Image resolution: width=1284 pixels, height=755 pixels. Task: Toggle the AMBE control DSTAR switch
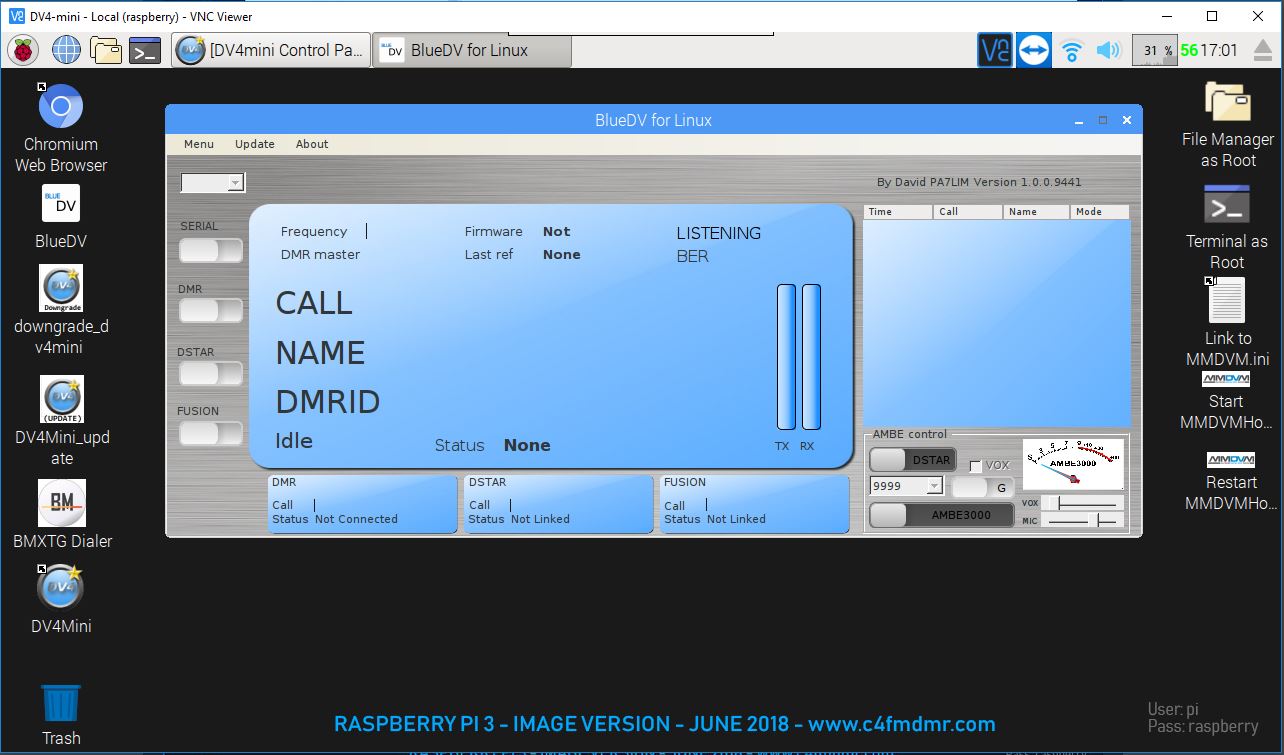point(912,460)
